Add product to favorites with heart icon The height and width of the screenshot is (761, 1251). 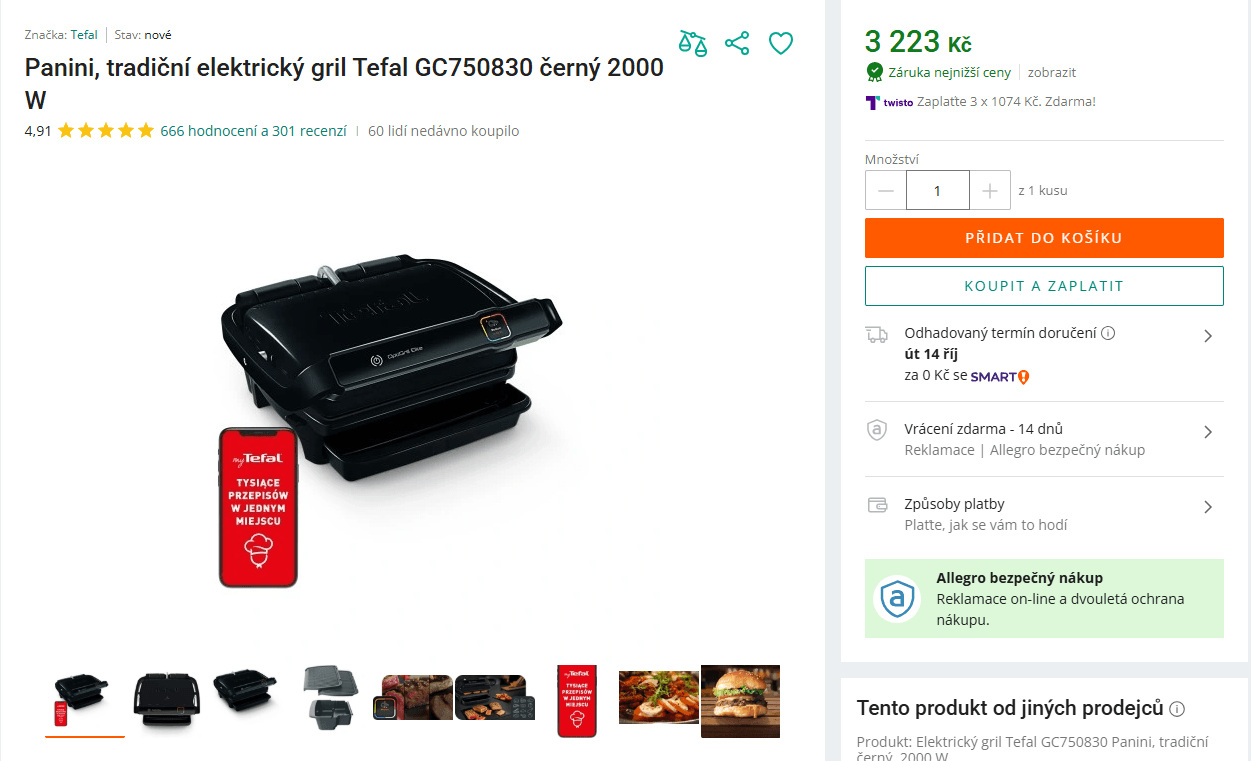(x=781, y=43)
